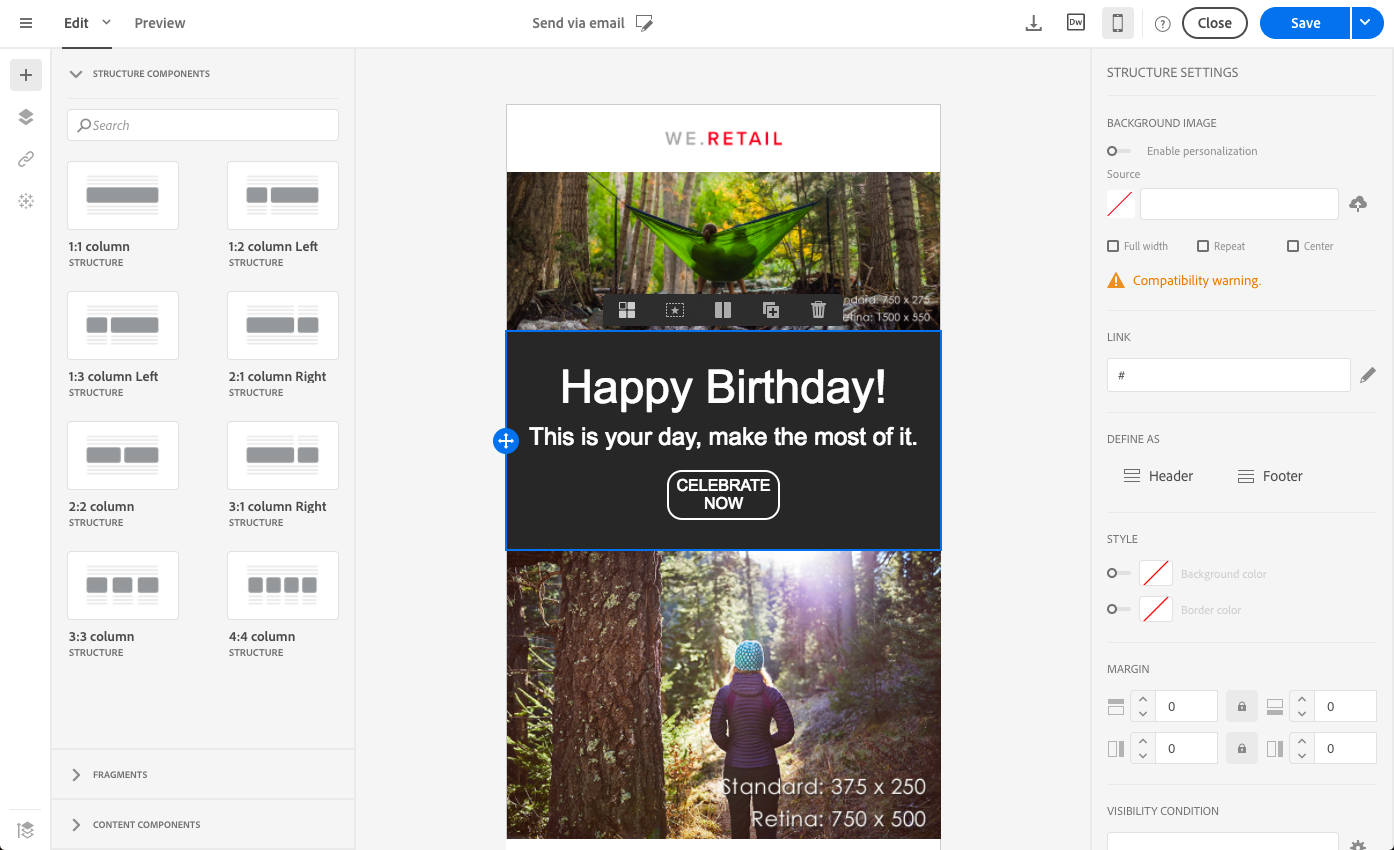Duplicate the selected structure
Screen dimensions: 1394x850
[x=771, y=310]
